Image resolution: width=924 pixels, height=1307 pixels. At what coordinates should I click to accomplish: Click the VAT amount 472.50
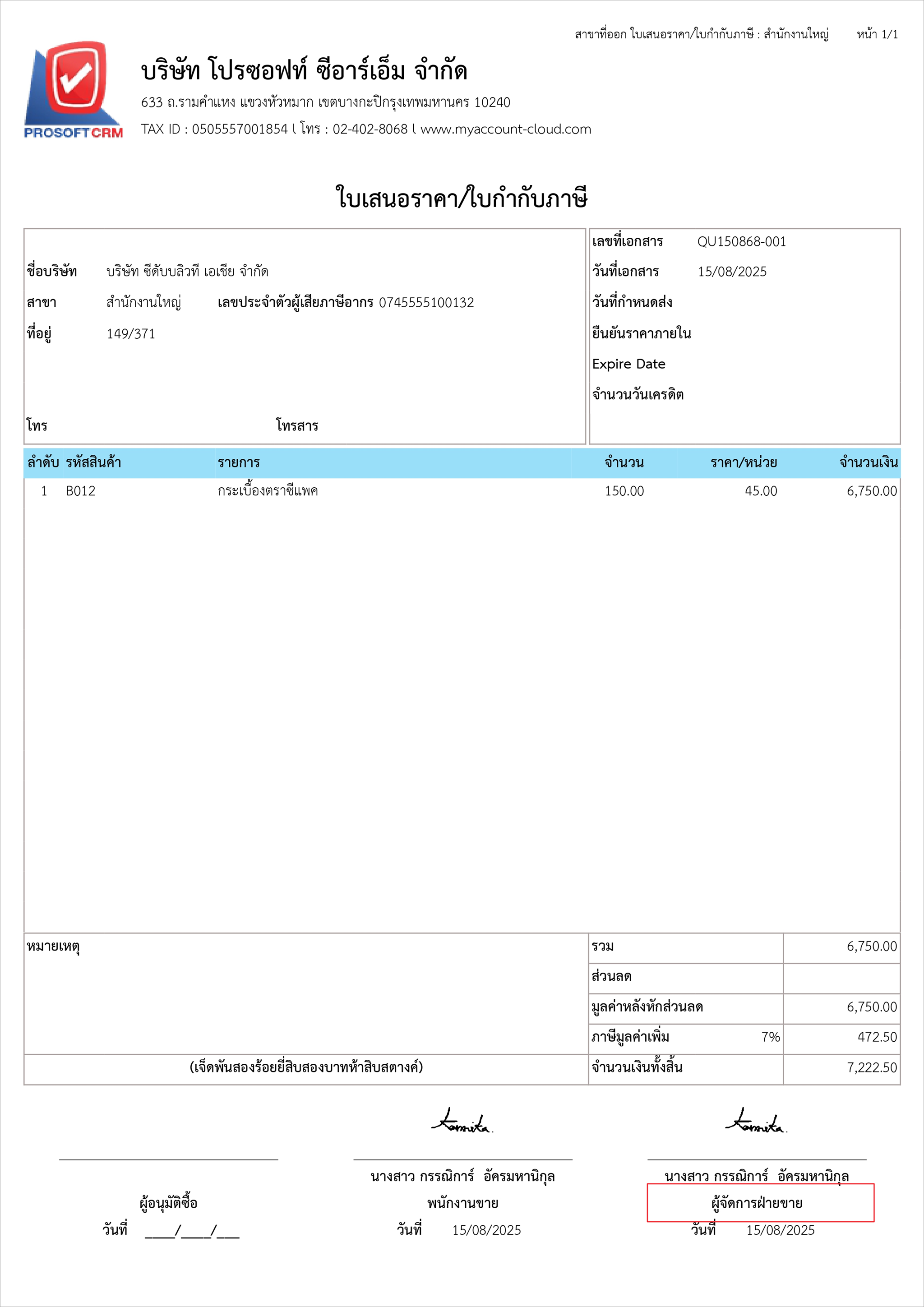point(877,1037)
